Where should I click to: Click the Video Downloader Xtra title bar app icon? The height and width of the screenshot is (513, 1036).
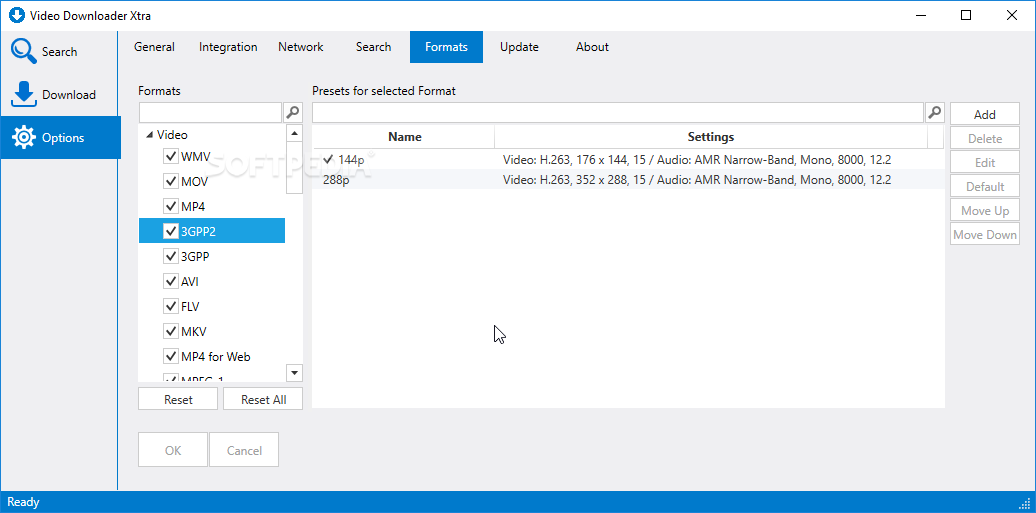pos(16,15)
